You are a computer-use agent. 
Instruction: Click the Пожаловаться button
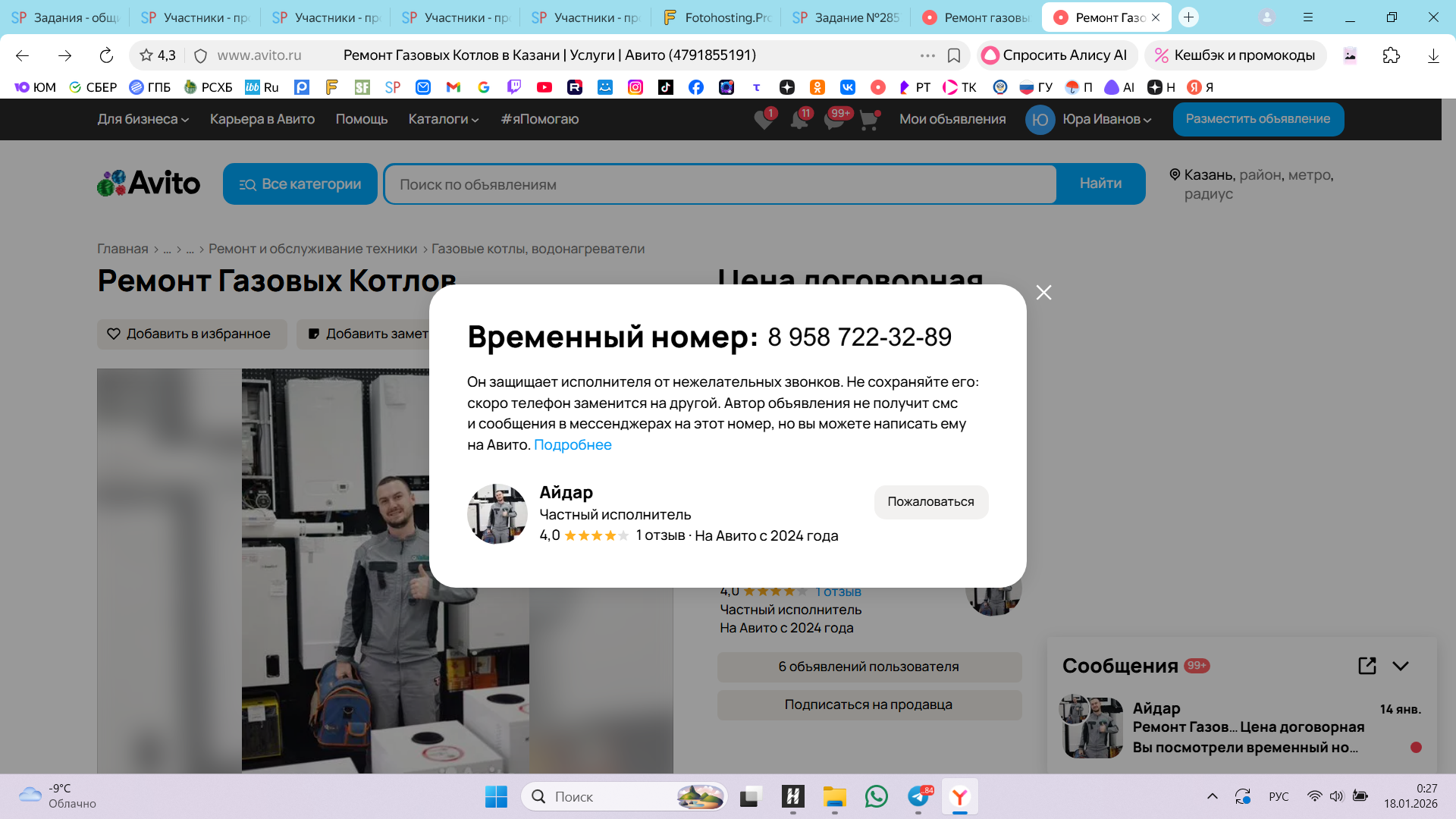point(930,502)
